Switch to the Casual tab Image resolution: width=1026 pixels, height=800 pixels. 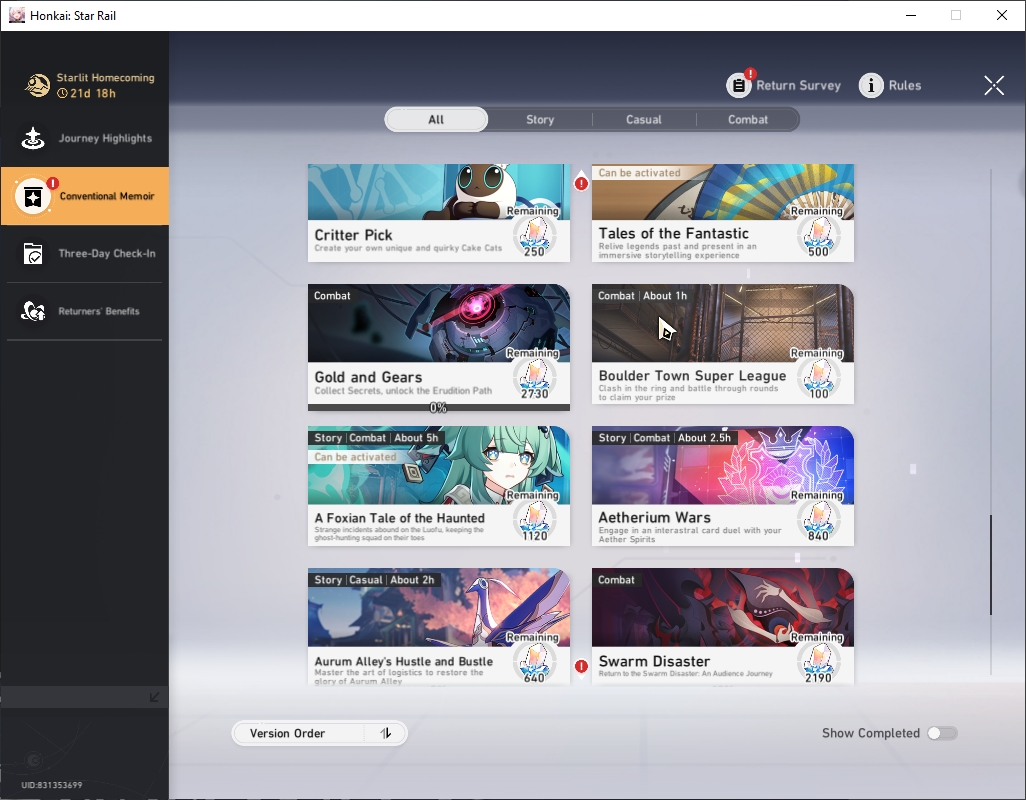643,120
